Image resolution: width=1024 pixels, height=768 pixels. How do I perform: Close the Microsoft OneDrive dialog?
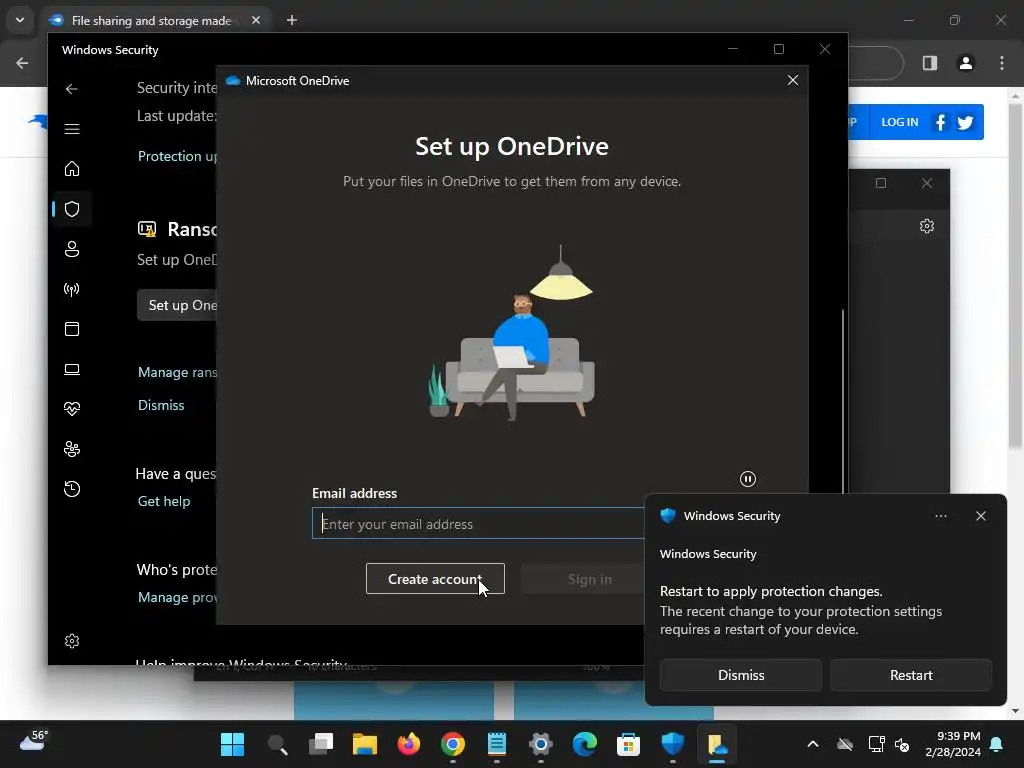[x=793, y=80]
